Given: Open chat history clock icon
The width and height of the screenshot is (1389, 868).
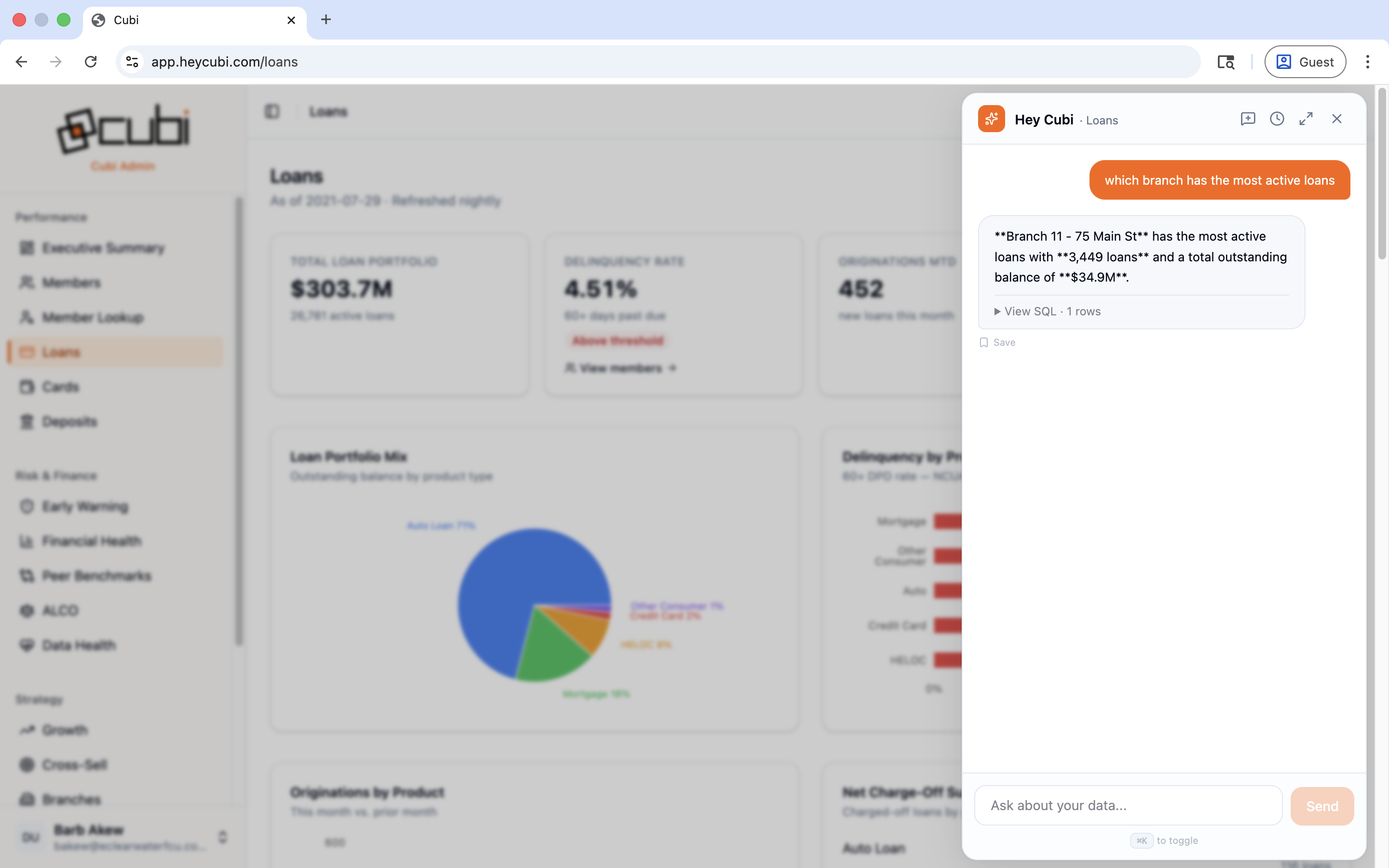Looking at the screenshot, I should 1277,119.
